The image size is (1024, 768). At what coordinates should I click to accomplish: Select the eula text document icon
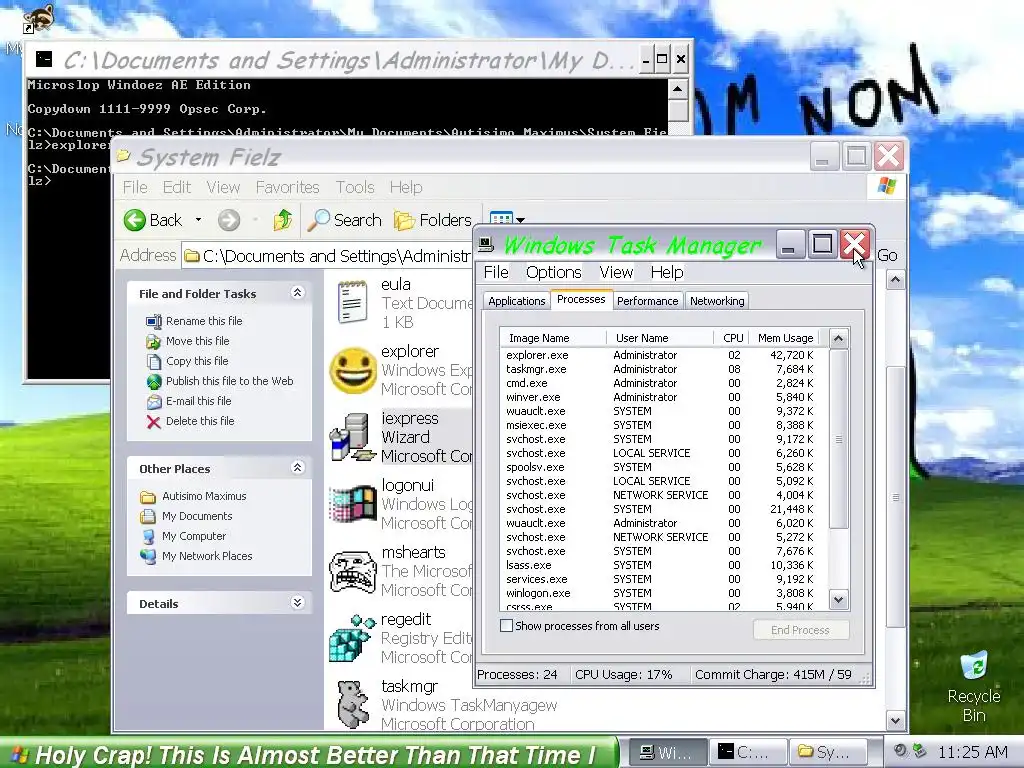click(353, 302)
